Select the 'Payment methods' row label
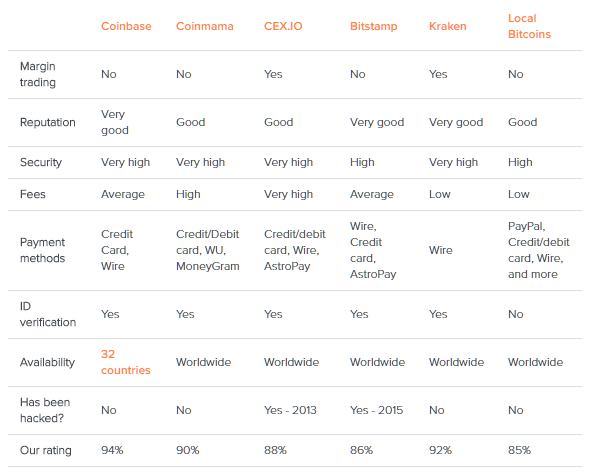The height and width of the screenshot is (475, 609). point(43,250)
